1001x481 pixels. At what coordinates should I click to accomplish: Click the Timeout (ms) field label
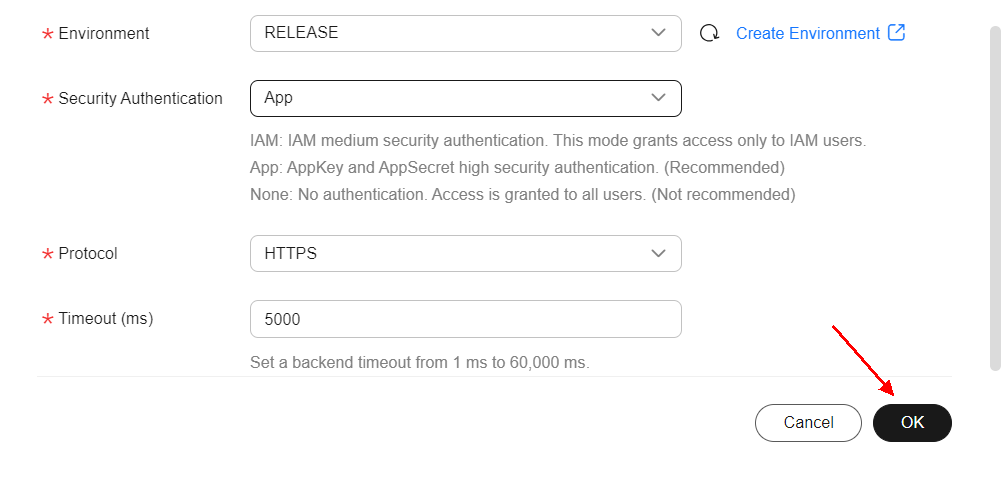105,319
